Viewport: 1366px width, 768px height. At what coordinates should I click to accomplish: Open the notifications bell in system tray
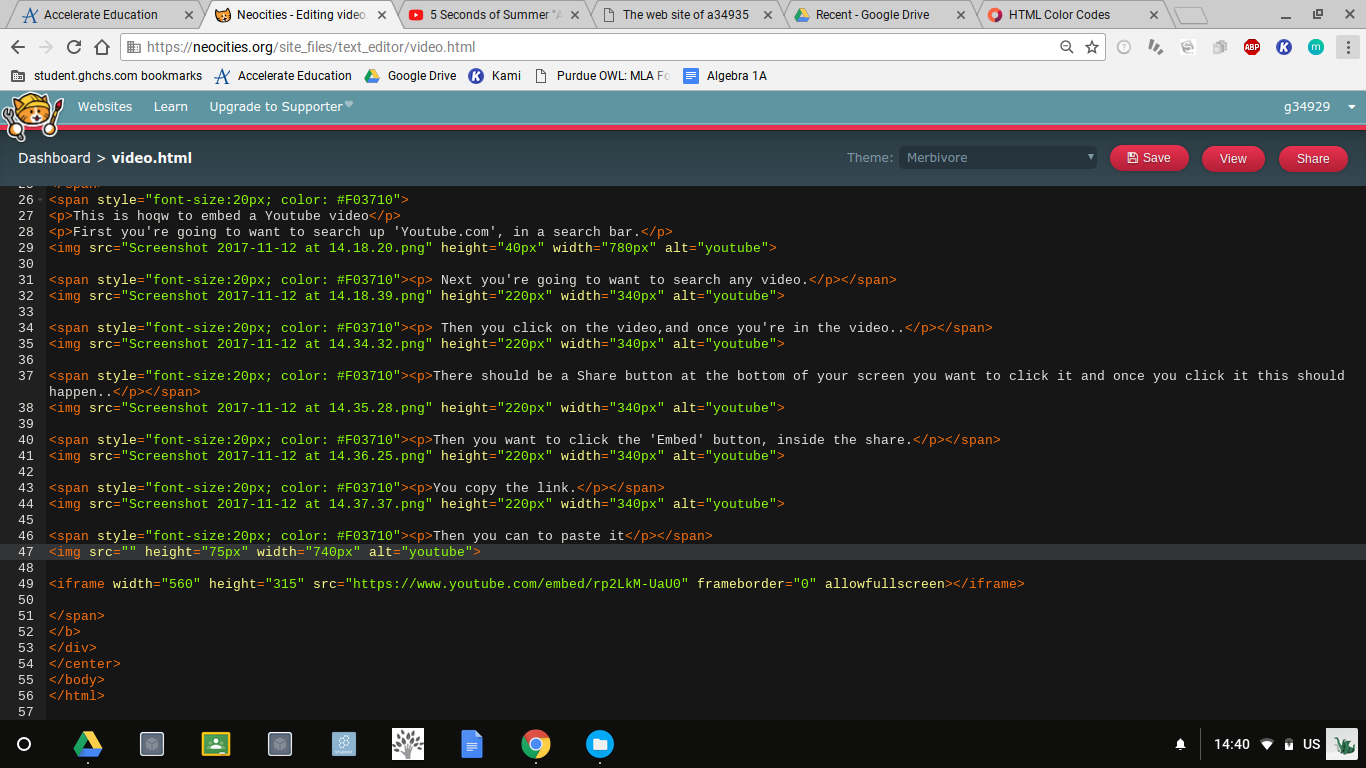[1180, 744]
